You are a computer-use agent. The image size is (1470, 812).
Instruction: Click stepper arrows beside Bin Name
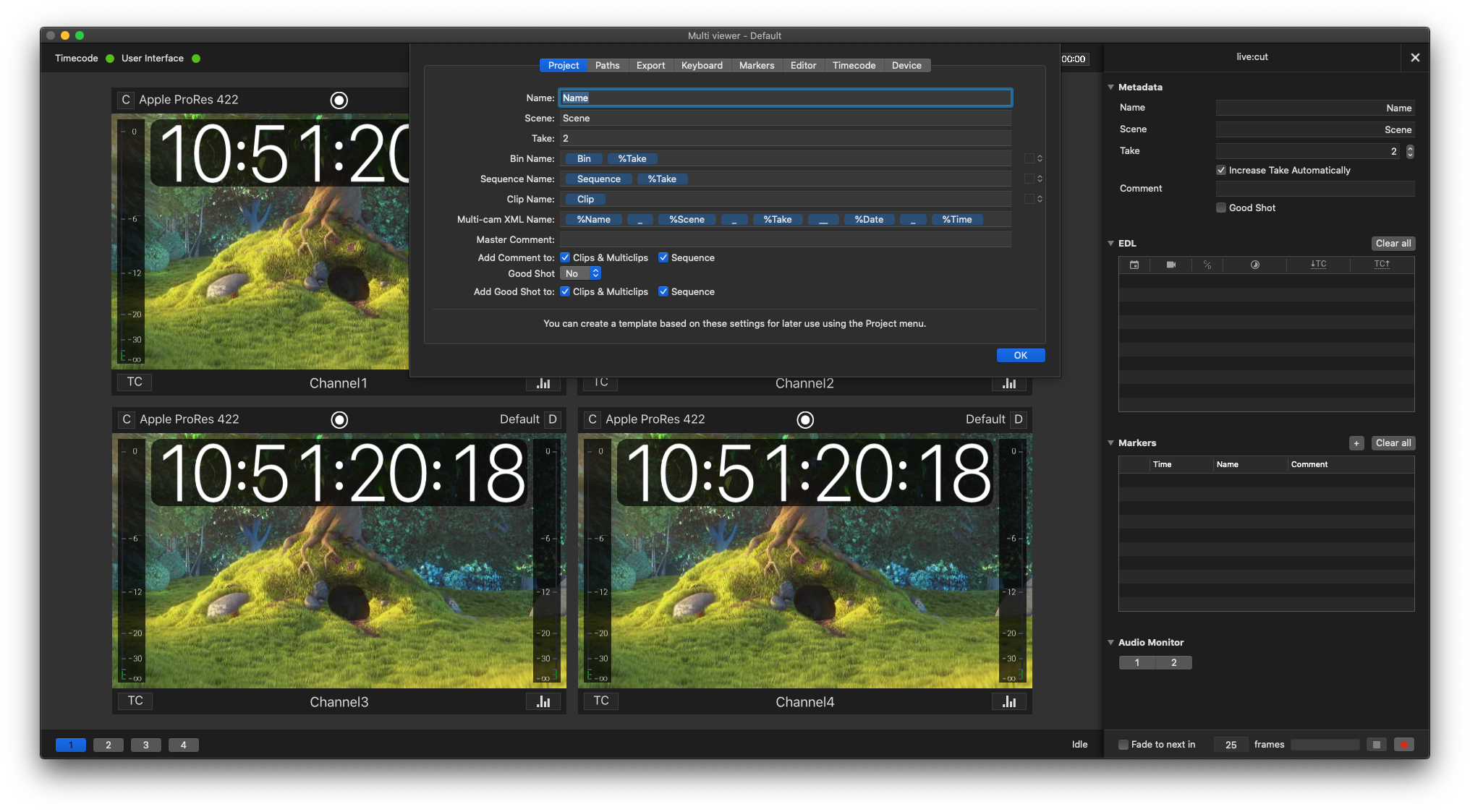coord(1040,158)
